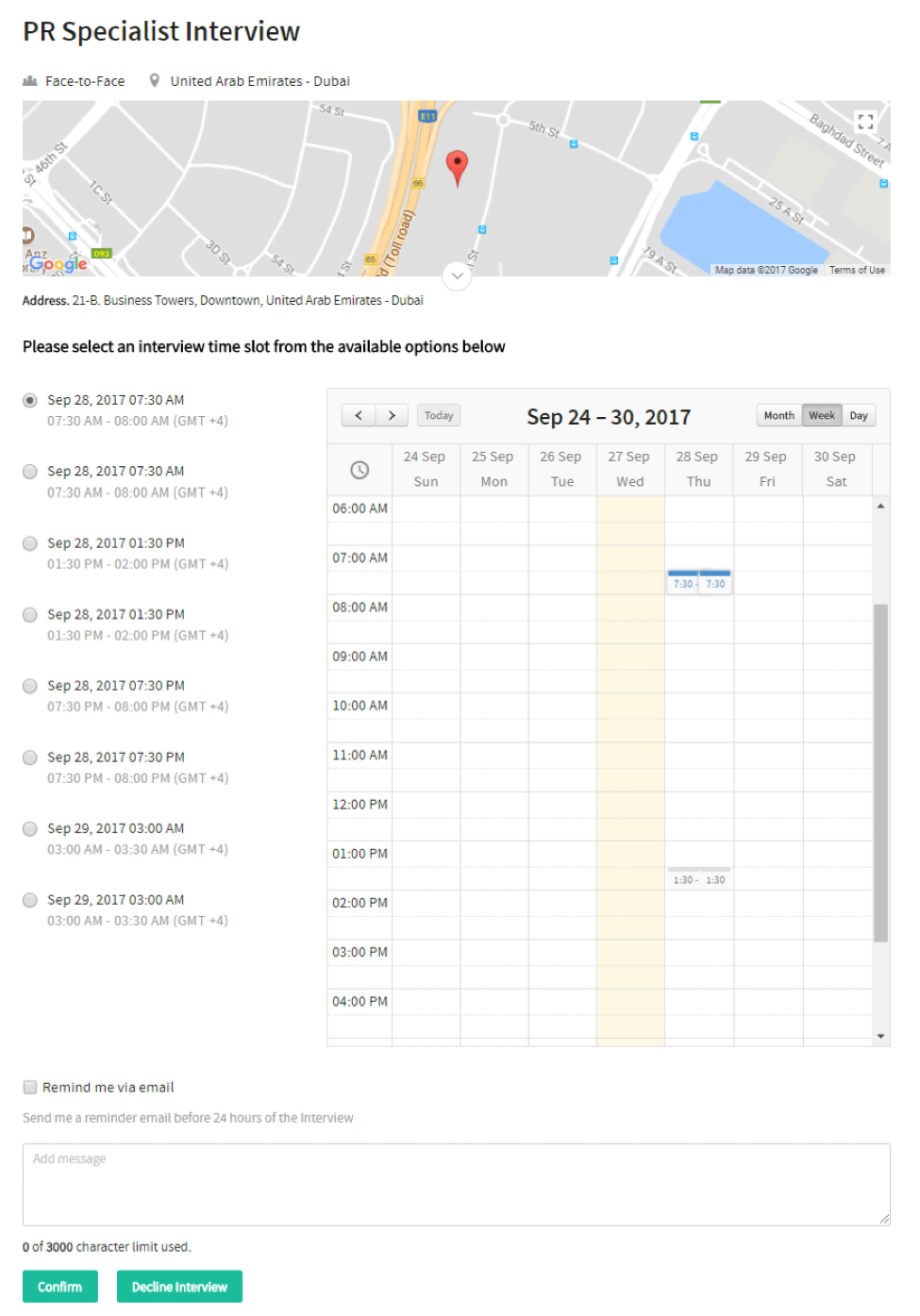
Task: Go to previous week in calendar
Action: (x=359, y=416)
